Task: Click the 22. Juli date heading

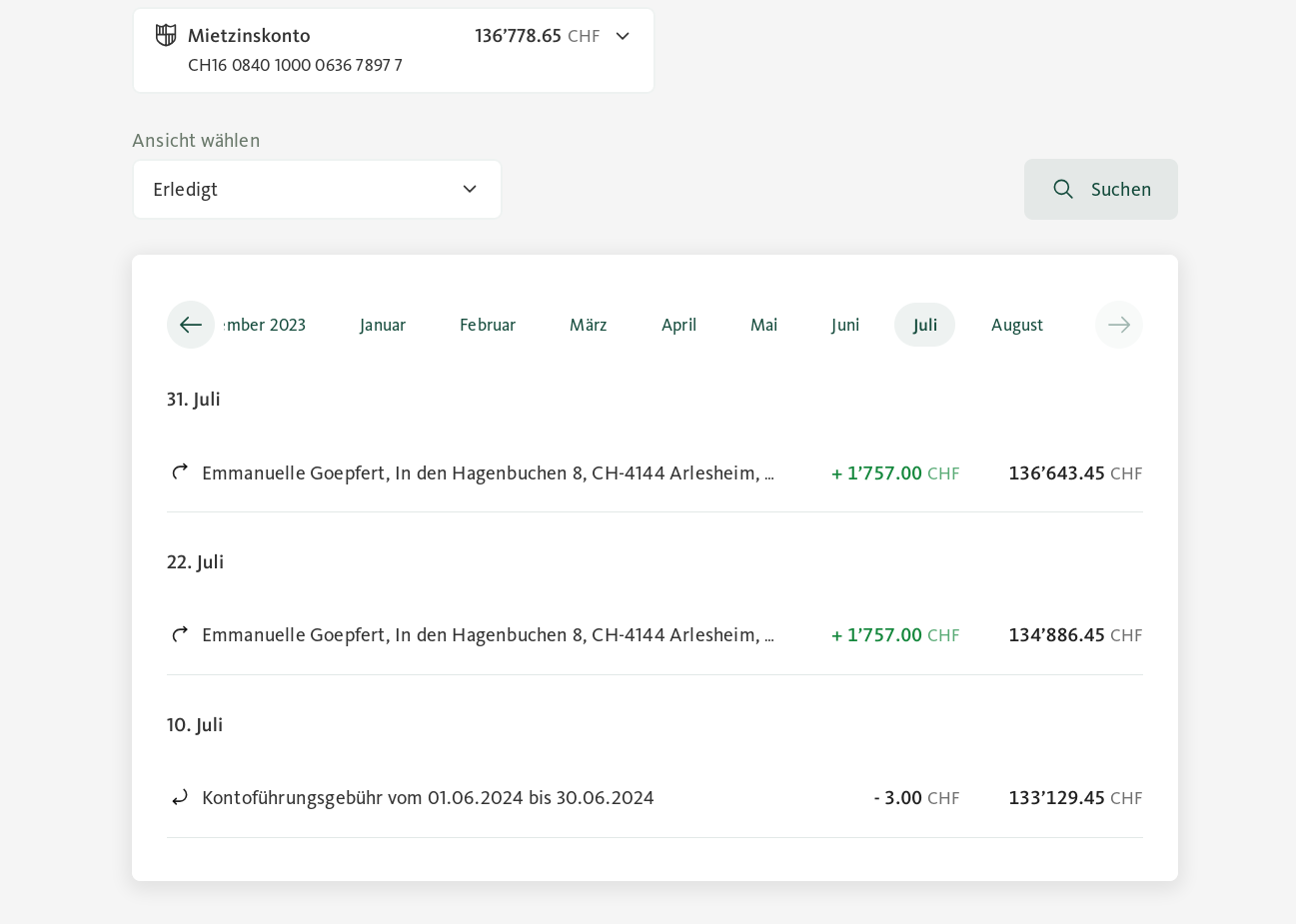Action: click(x=195, y=562)
